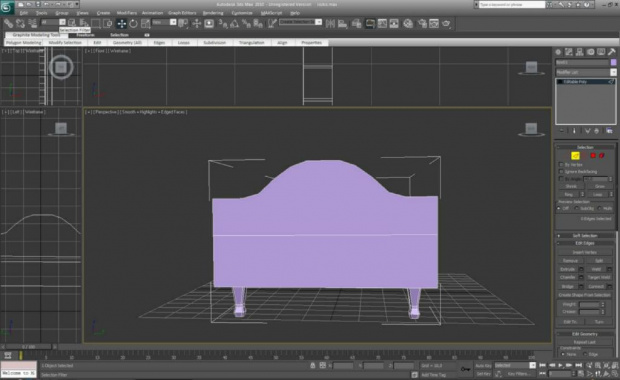This screenshot has height=380, width=620.
Task: Click the Auto Key button
Action: coord(483,366)
